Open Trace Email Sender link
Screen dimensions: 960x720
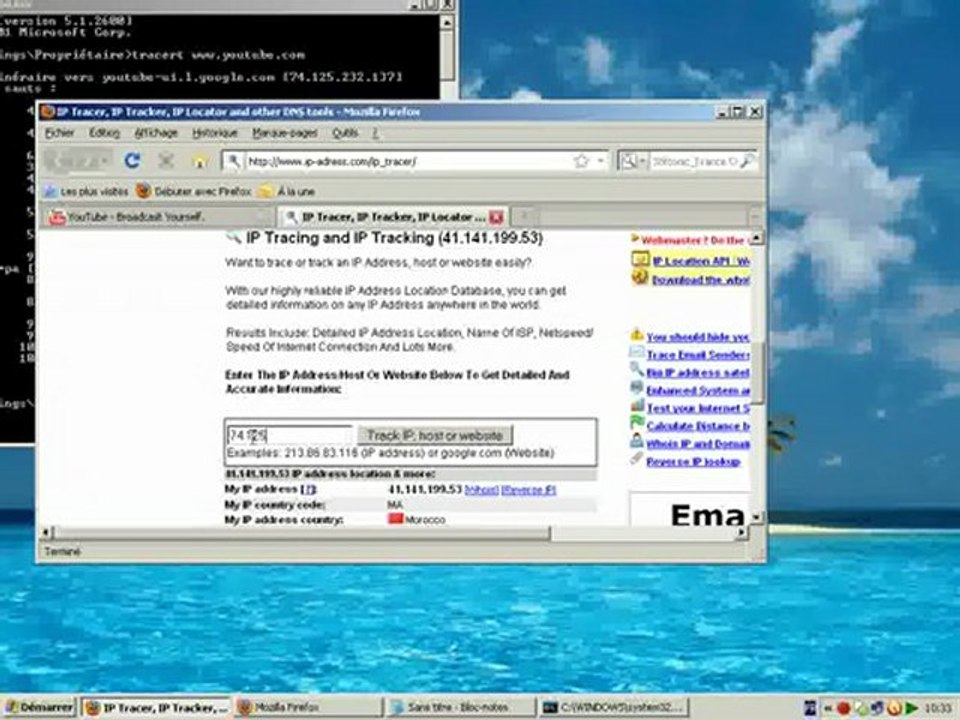tap(697, 354)
